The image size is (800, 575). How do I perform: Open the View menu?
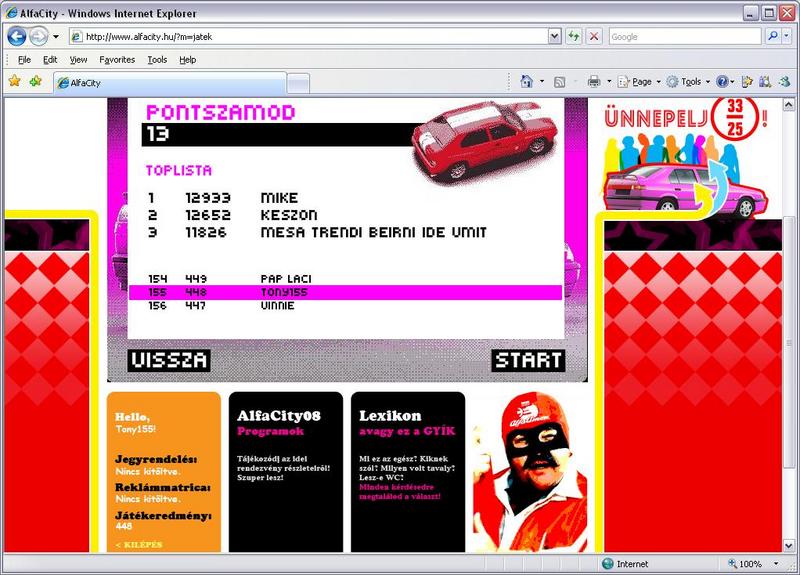pos(78,60)
